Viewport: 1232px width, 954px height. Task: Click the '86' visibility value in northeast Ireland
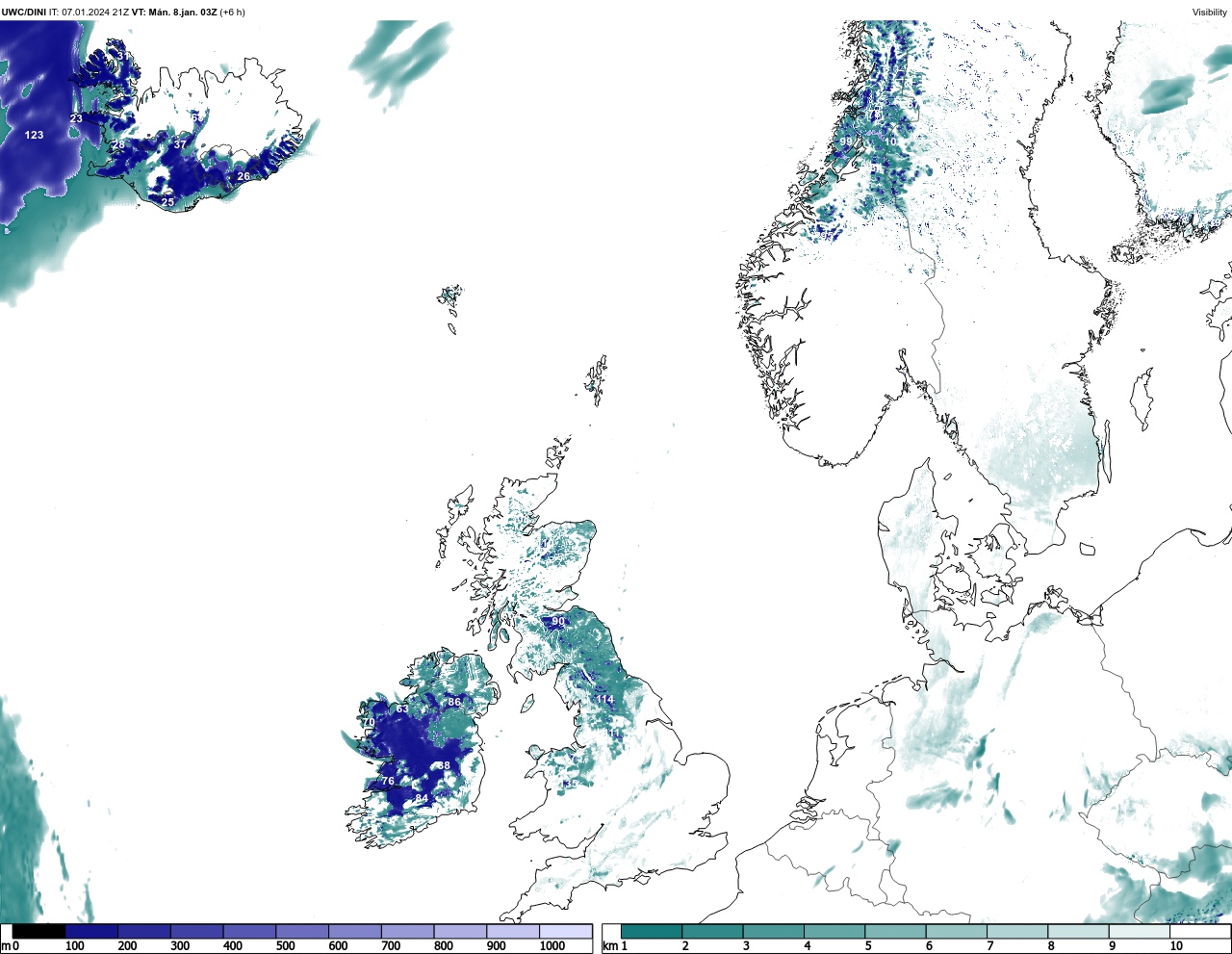click(x=454, y=702)
